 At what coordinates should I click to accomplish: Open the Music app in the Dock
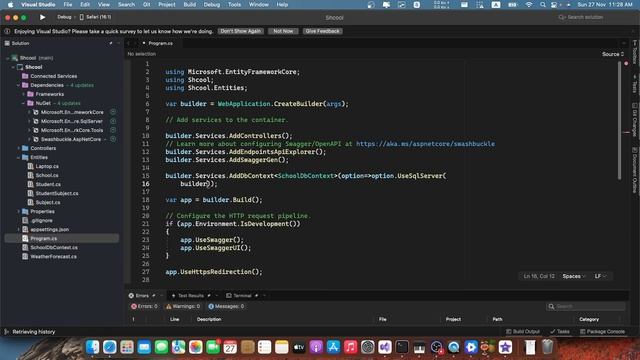(350, 347)
